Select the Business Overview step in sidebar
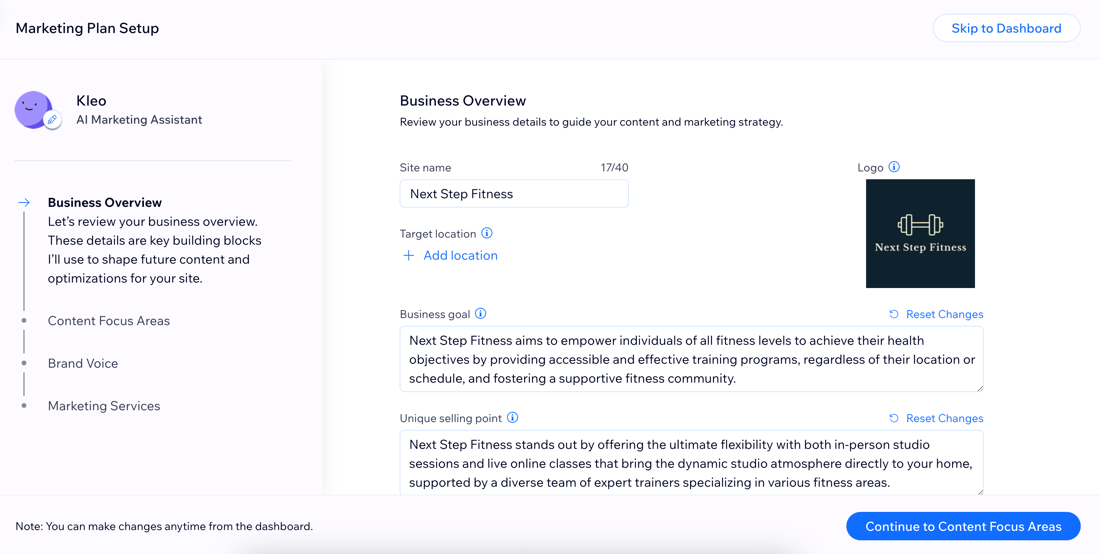Screen dimensions: 1100x554 coord(105,203)
